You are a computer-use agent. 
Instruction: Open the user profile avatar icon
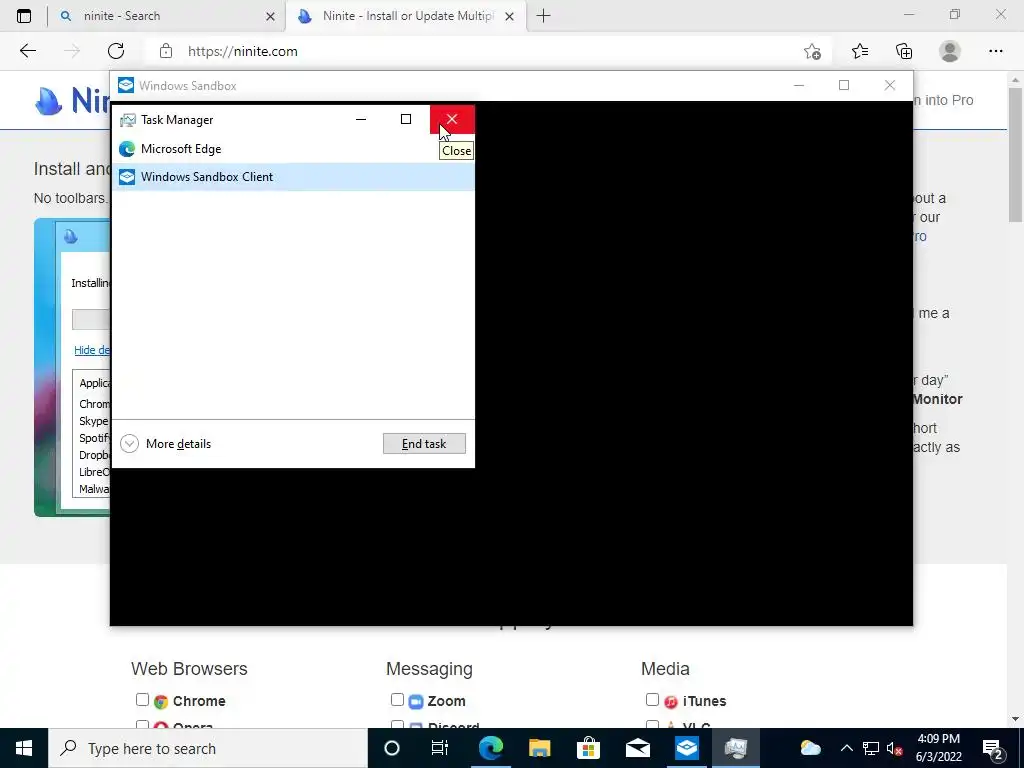click(x=950, y=51)
